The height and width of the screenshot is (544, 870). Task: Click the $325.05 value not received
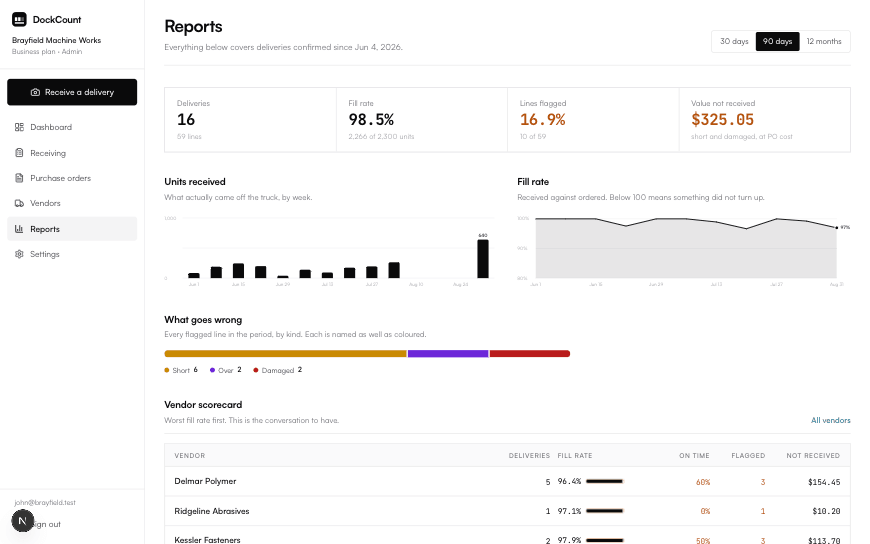click(722, 119)
